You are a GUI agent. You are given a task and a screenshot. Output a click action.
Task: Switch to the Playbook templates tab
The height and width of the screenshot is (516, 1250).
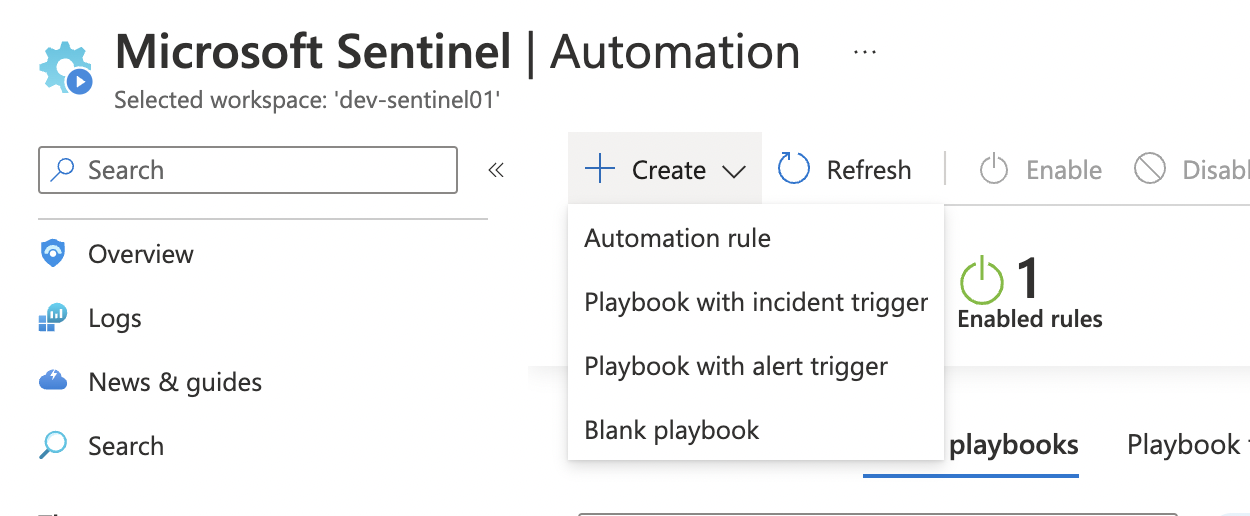pos(1188,445)
